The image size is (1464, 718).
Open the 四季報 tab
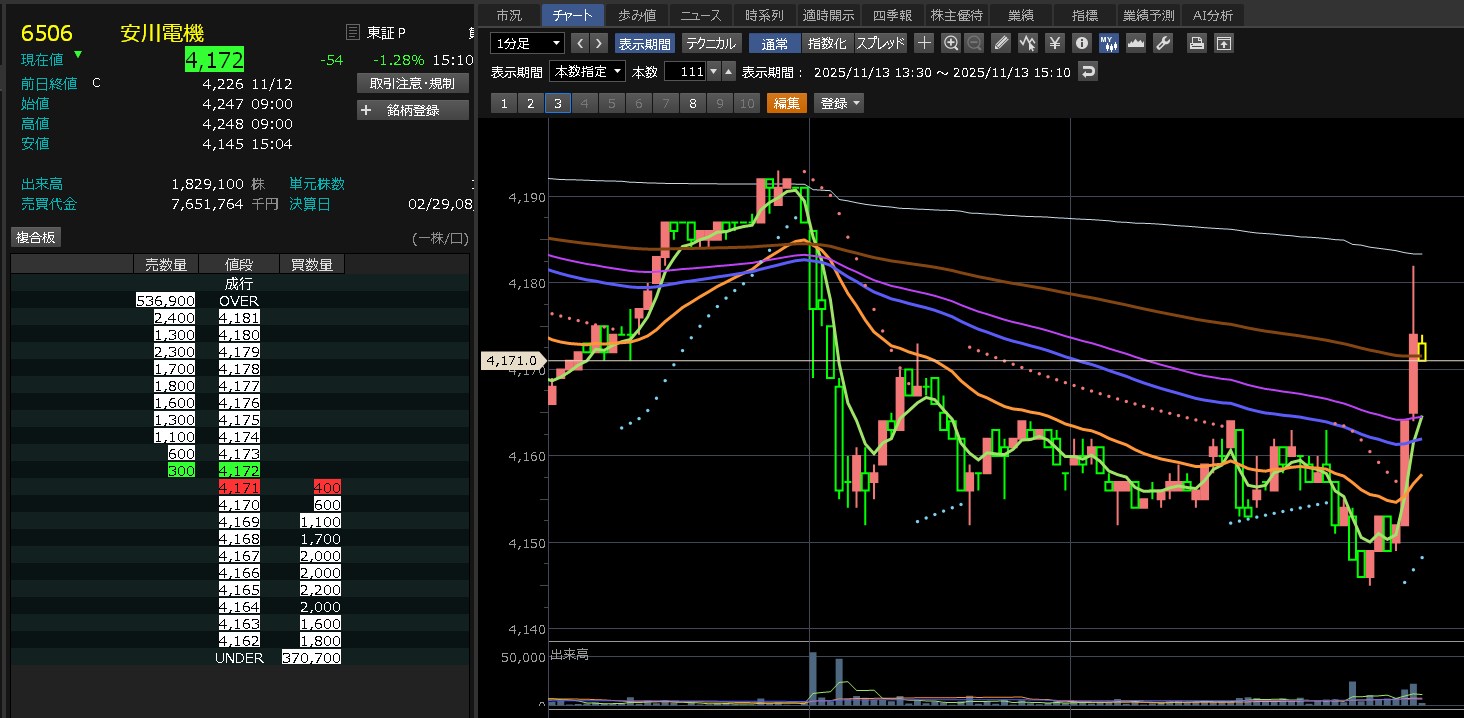(891, 15)
